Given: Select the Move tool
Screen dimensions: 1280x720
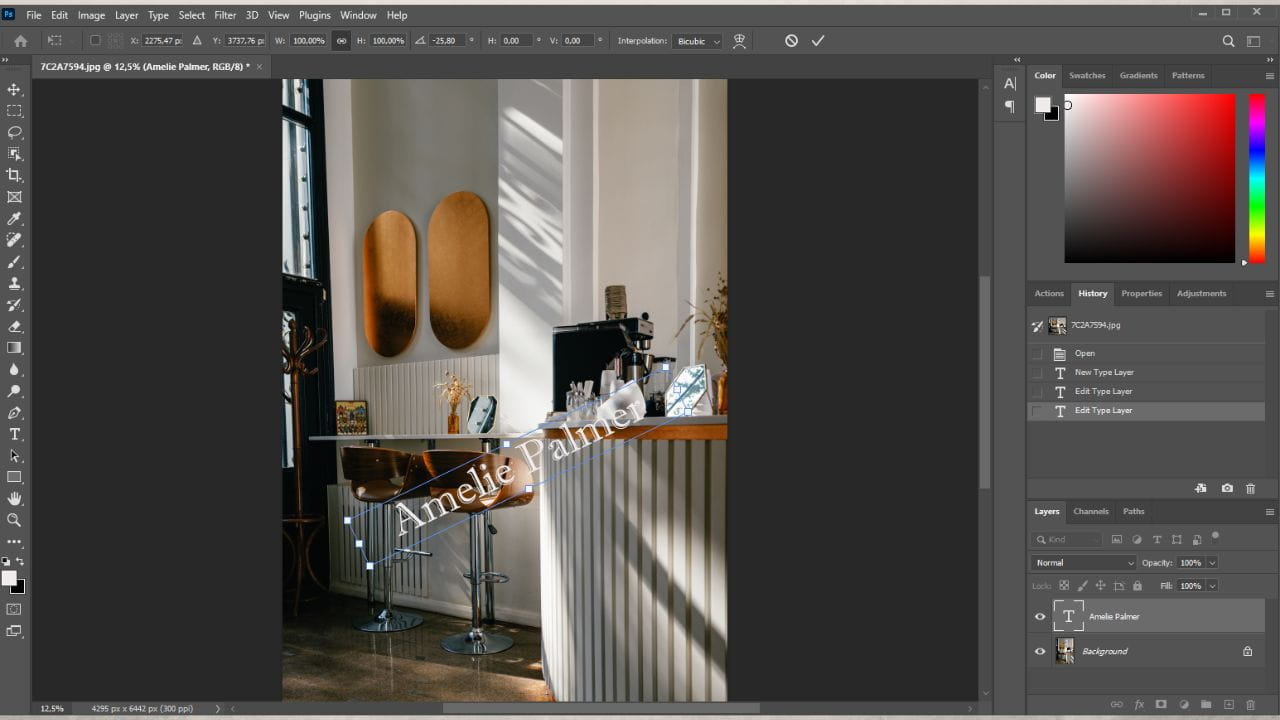Looking at the screenshot, I should tap(15, 90).
